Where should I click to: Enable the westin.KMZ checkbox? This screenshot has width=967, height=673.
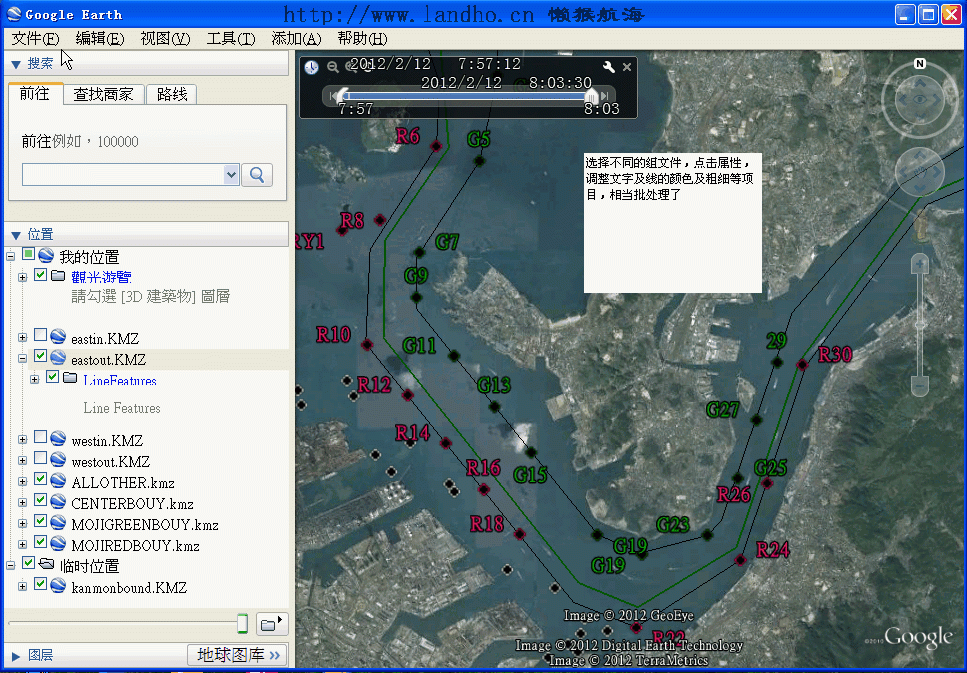[x=41, y=437]
